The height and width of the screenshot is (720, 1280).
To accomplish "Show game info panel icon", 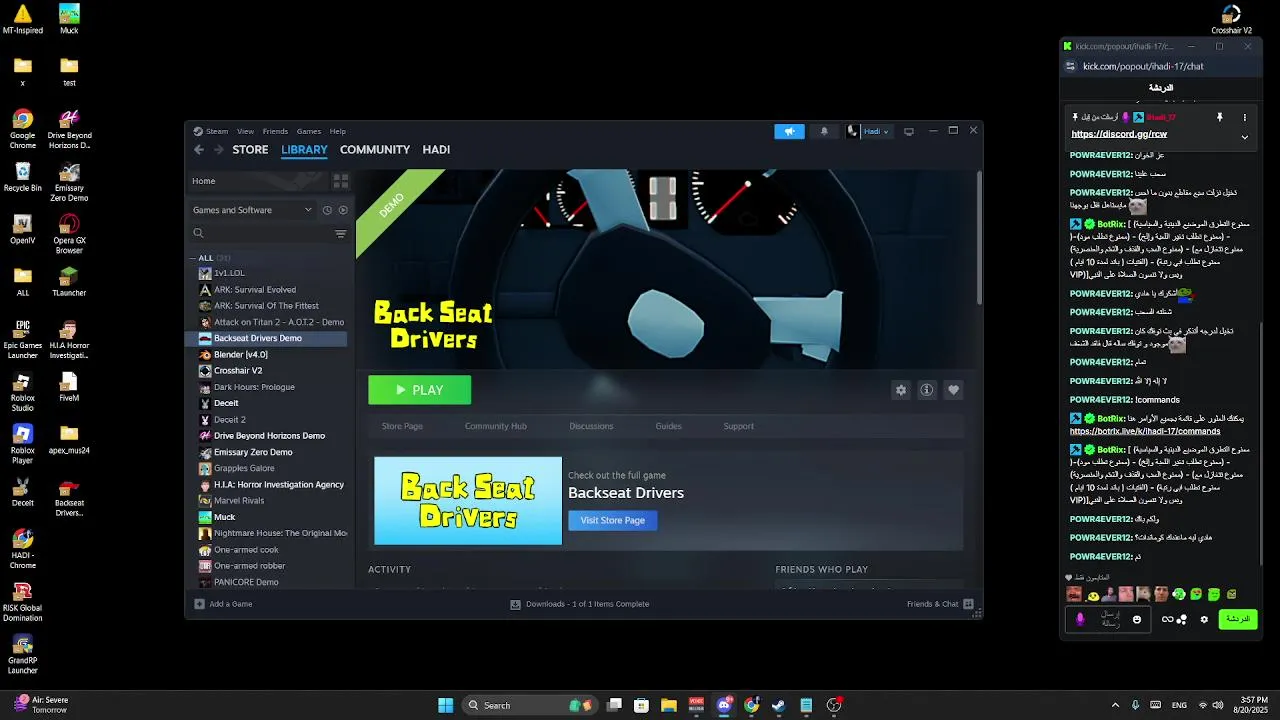I will (927, 390).
